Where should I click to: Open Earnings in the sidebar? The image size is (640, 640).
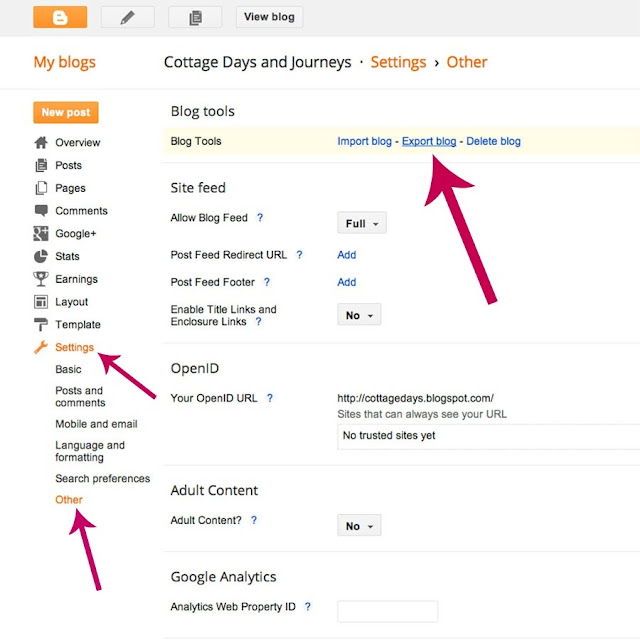coord(76,279)
